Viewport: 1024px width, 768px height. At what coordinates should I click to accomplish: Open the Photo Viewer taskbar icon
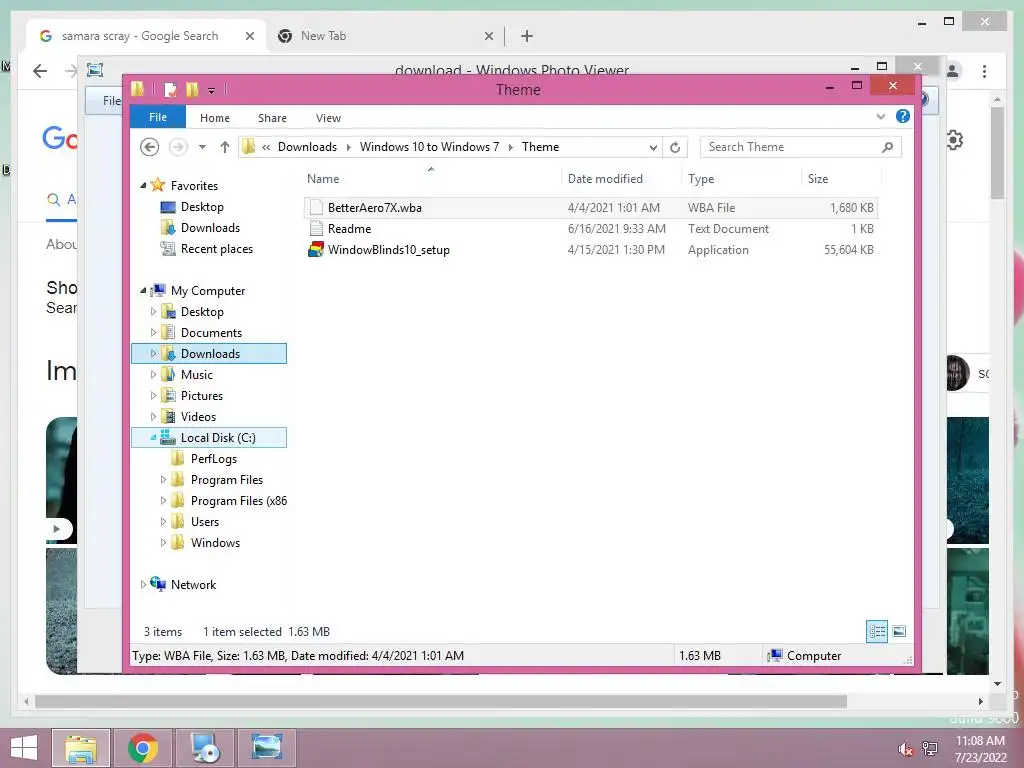(267, 748)
